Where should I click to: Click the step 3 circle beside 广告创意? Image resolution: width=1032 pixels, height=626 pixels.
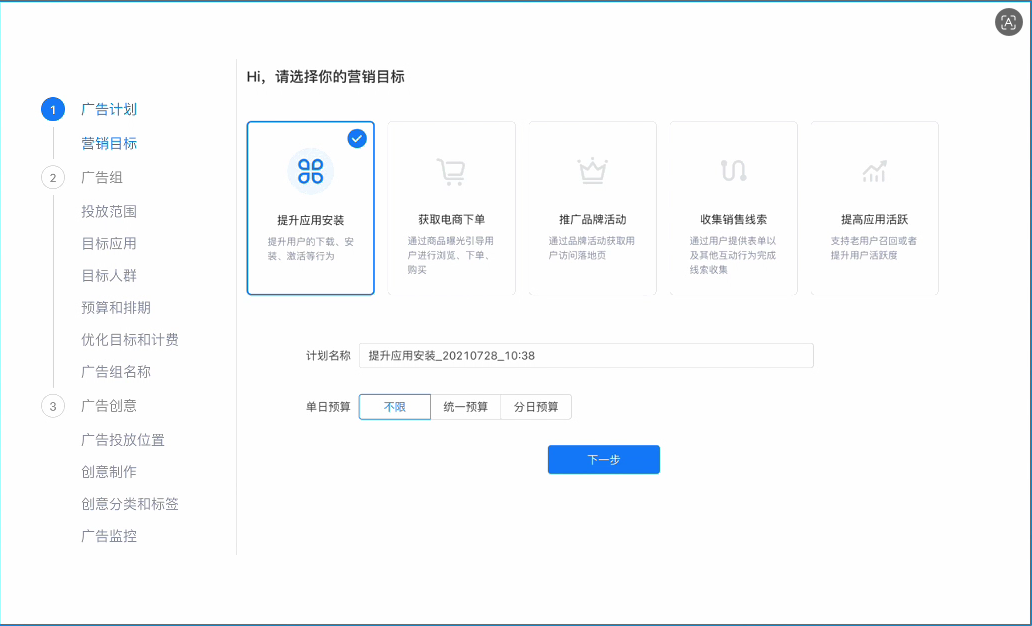click(x=52, y=406)
